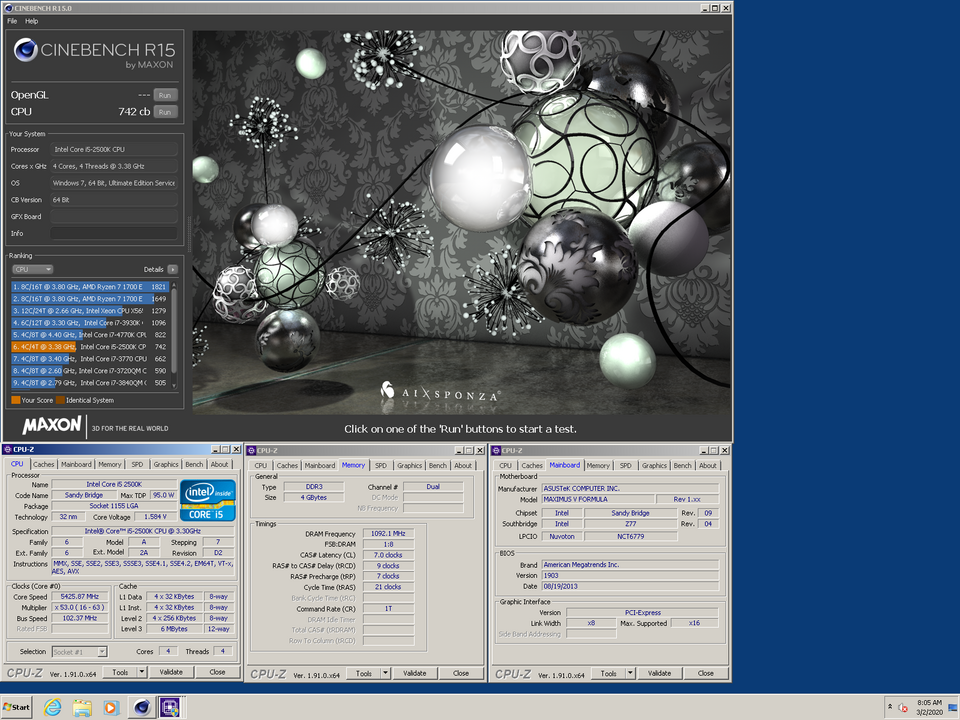Click the title bar icon of middle CPU-Z window
Screen dimensions: 960x720
[251, 451]
